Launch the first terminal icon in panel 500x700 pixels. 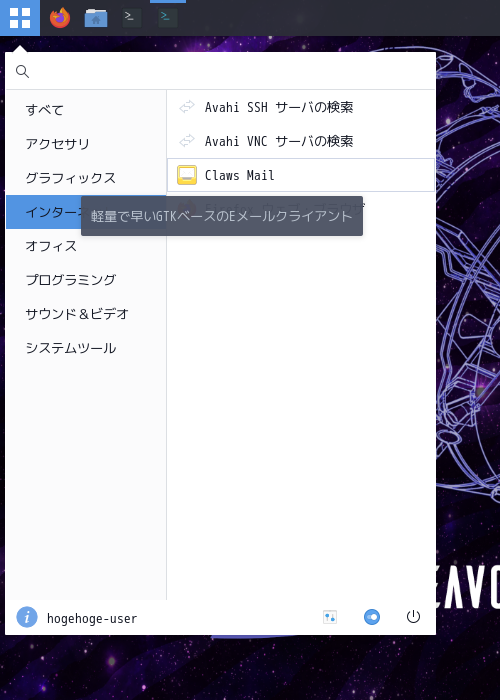(132, 18)
